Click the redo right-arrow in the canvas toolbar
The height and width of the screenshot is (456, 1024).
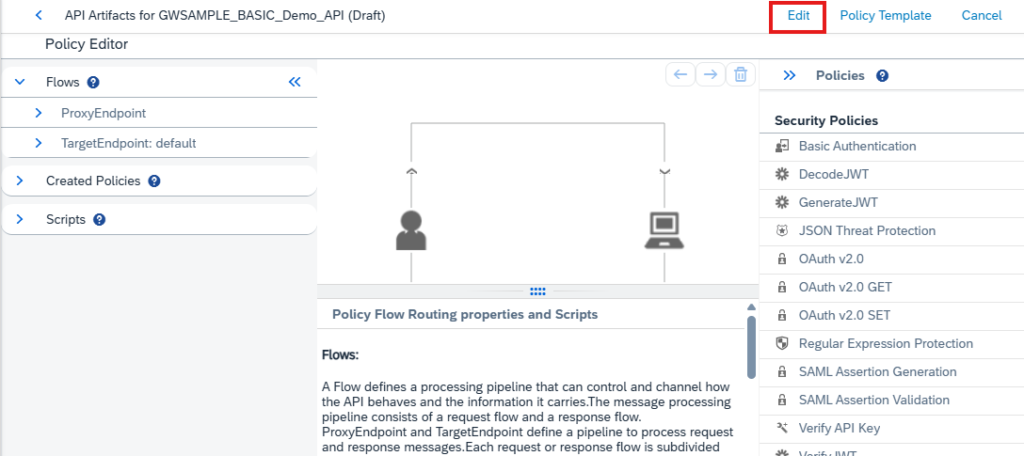click(711, 75)
